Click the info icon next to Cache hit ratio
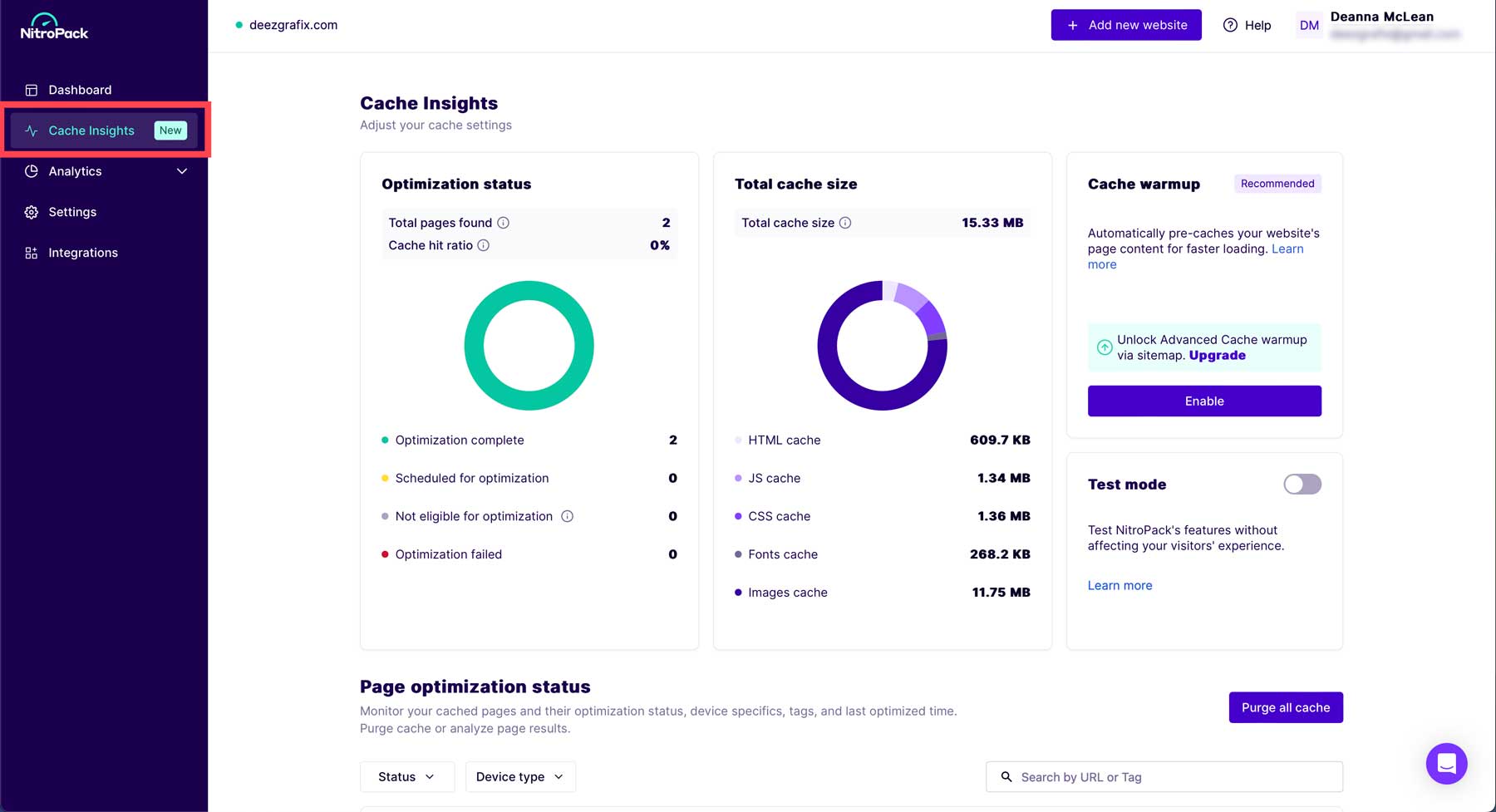 (x=484, y=245)
